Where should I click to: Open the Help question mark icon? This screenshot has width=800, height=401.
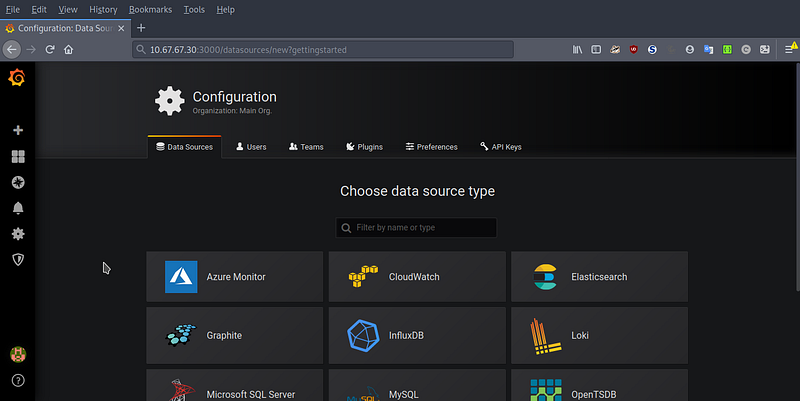18,381
